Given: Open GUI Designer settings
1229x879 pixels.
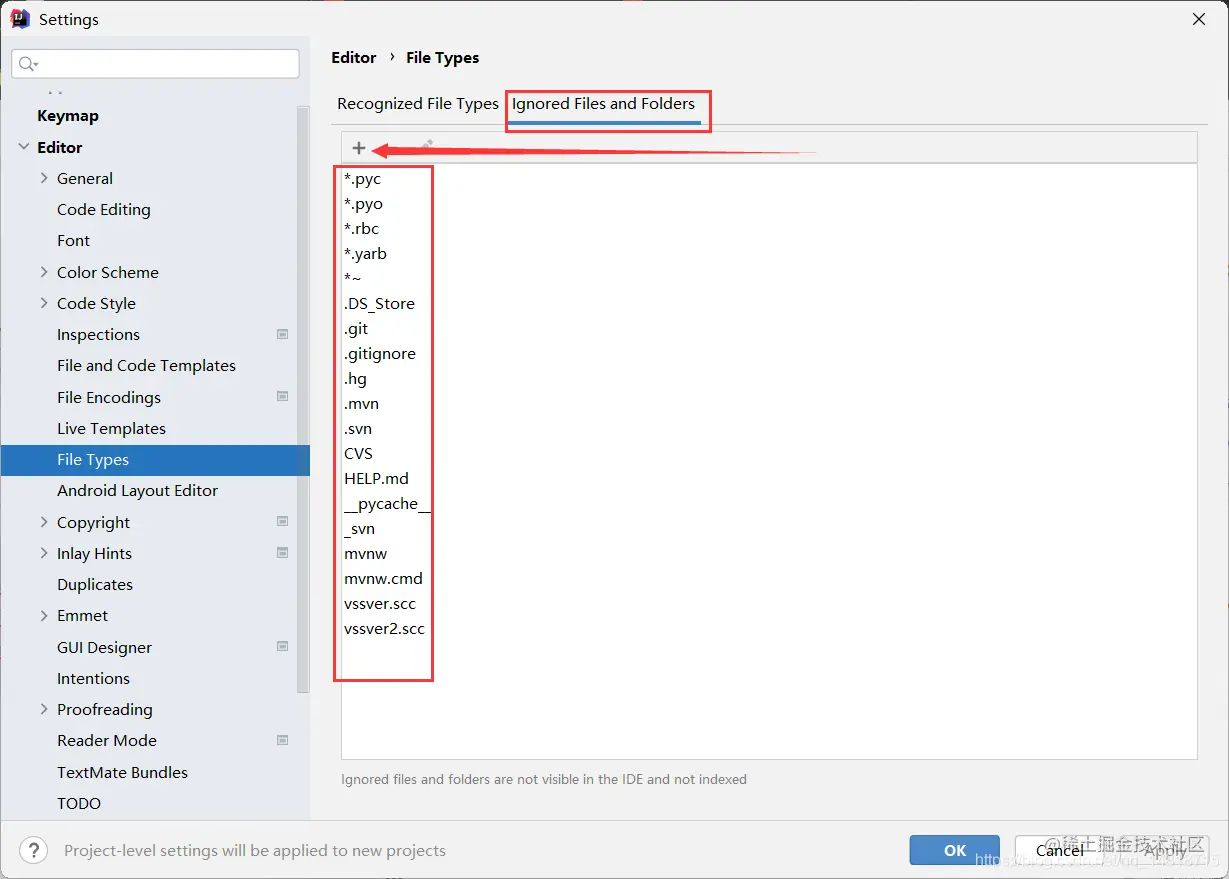Looking at the screenshot, I should click(104, 647).
